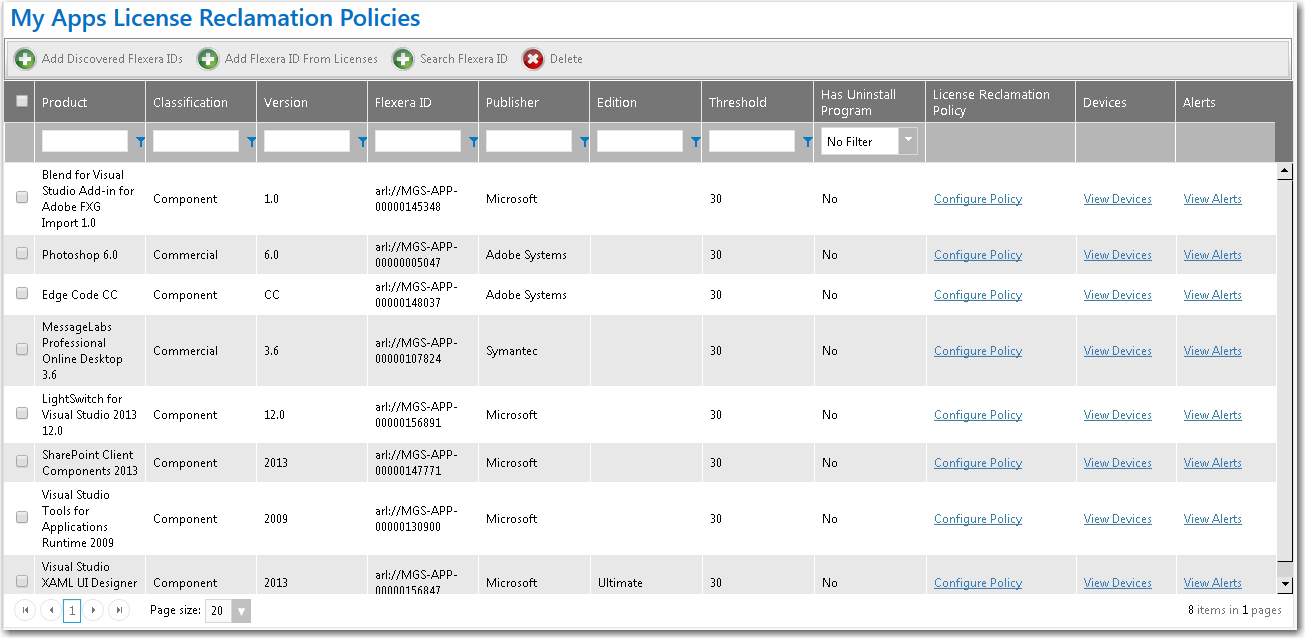Viewport: 1305px width, 638px height.
Task: Click the Add Discovered Flexera IDs icon
Action: 25,59
